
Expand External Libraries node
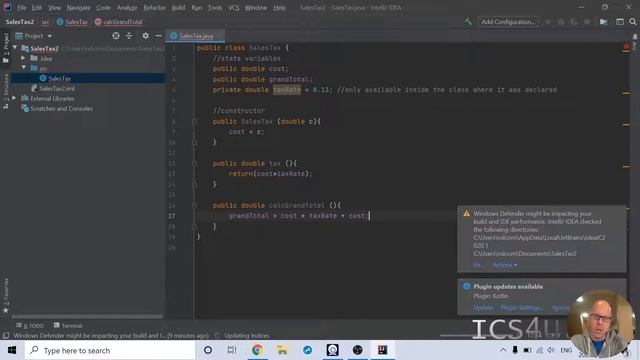[14, 98]
